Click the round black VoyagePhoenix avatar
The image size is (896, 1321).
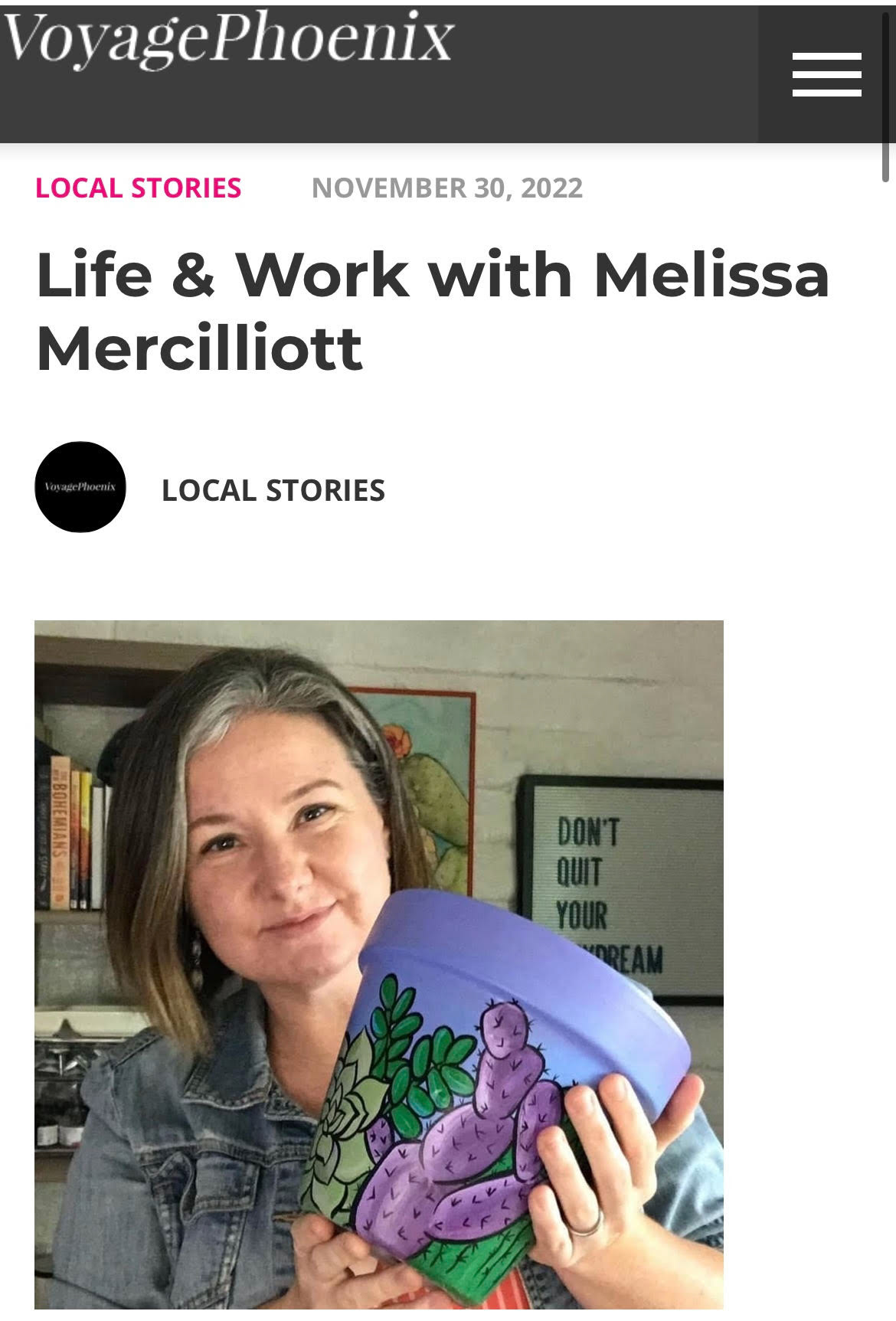point(80,487)
